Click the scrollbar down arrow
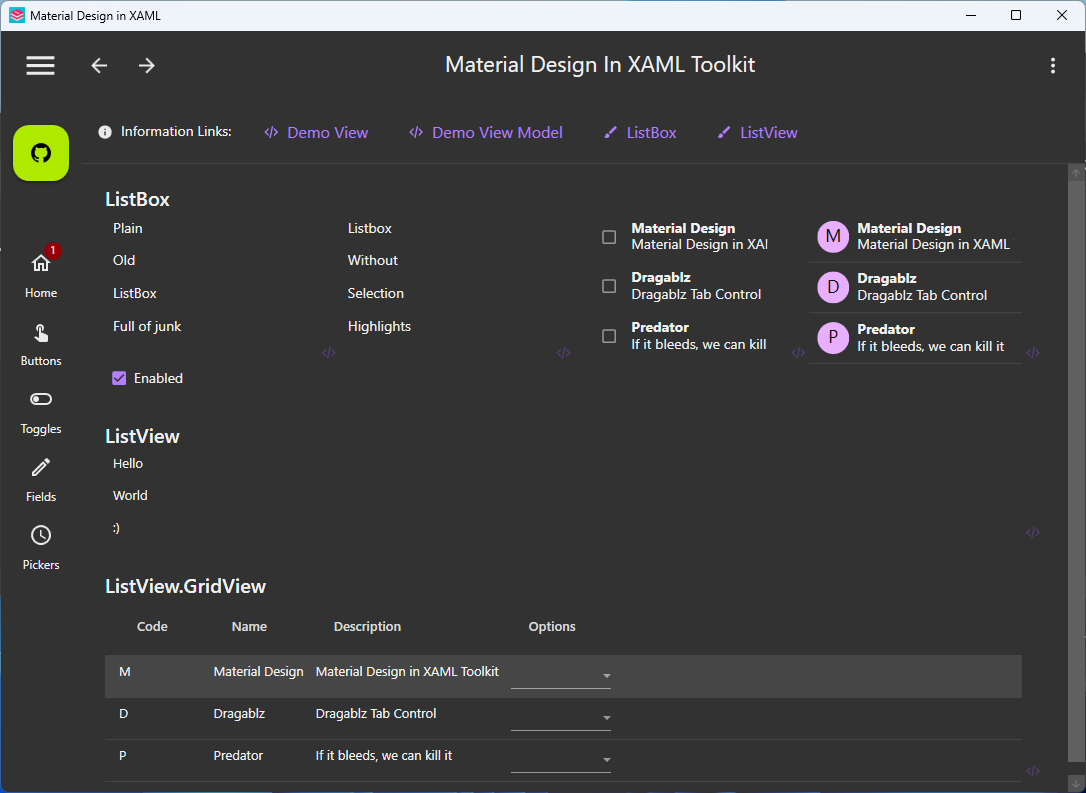 click(x=1076, y=783)
